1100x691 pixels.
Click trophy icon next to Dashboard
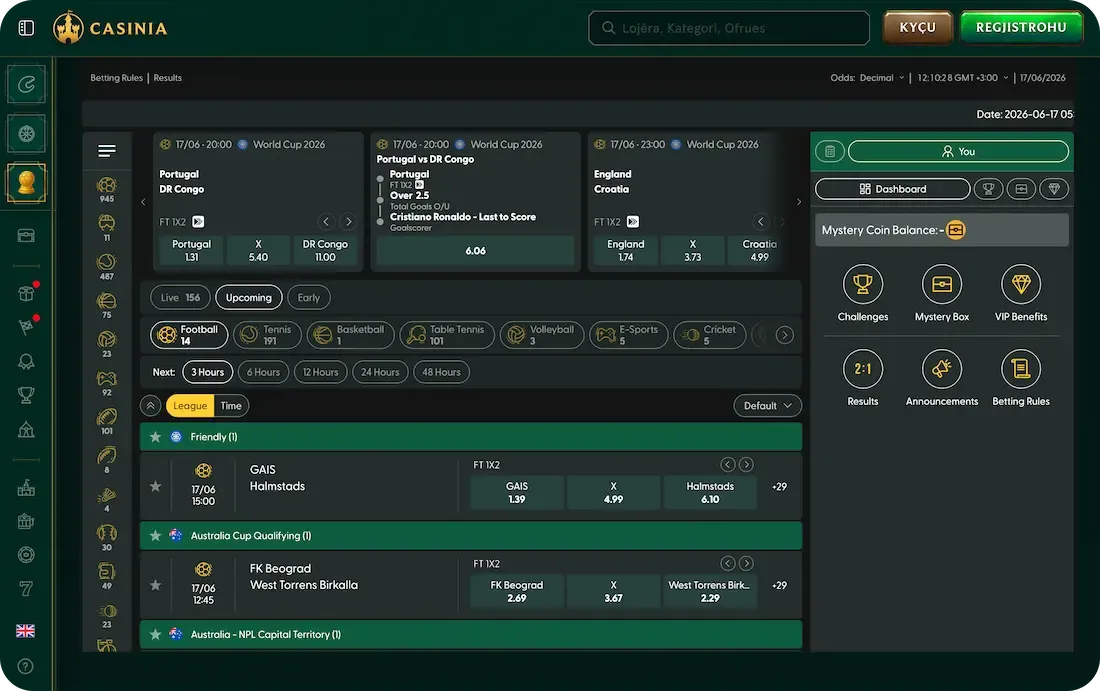(988, 189)
